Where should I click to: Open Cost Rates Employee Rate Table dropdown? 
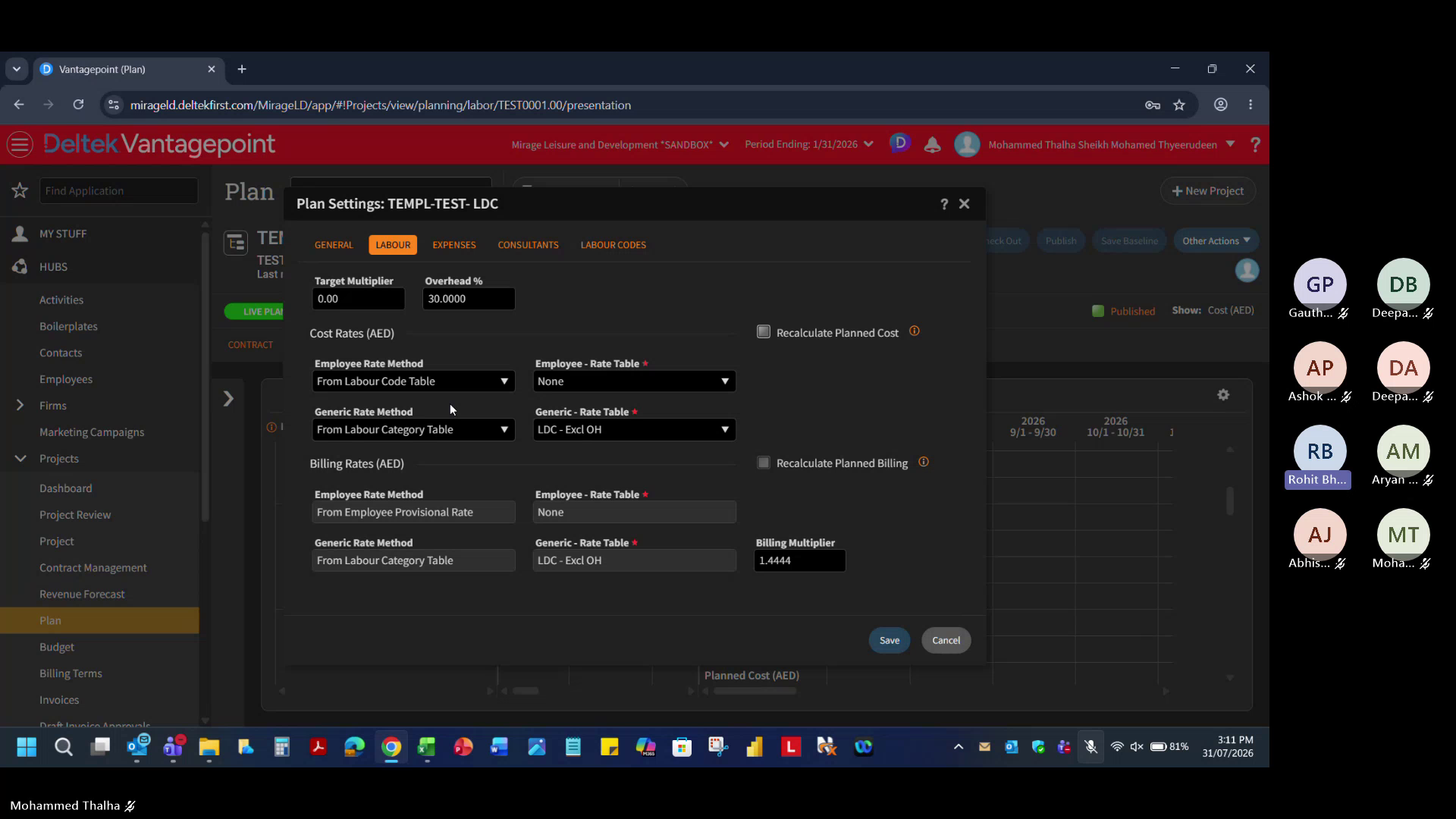pyautogui.click(x=634, y=381)
